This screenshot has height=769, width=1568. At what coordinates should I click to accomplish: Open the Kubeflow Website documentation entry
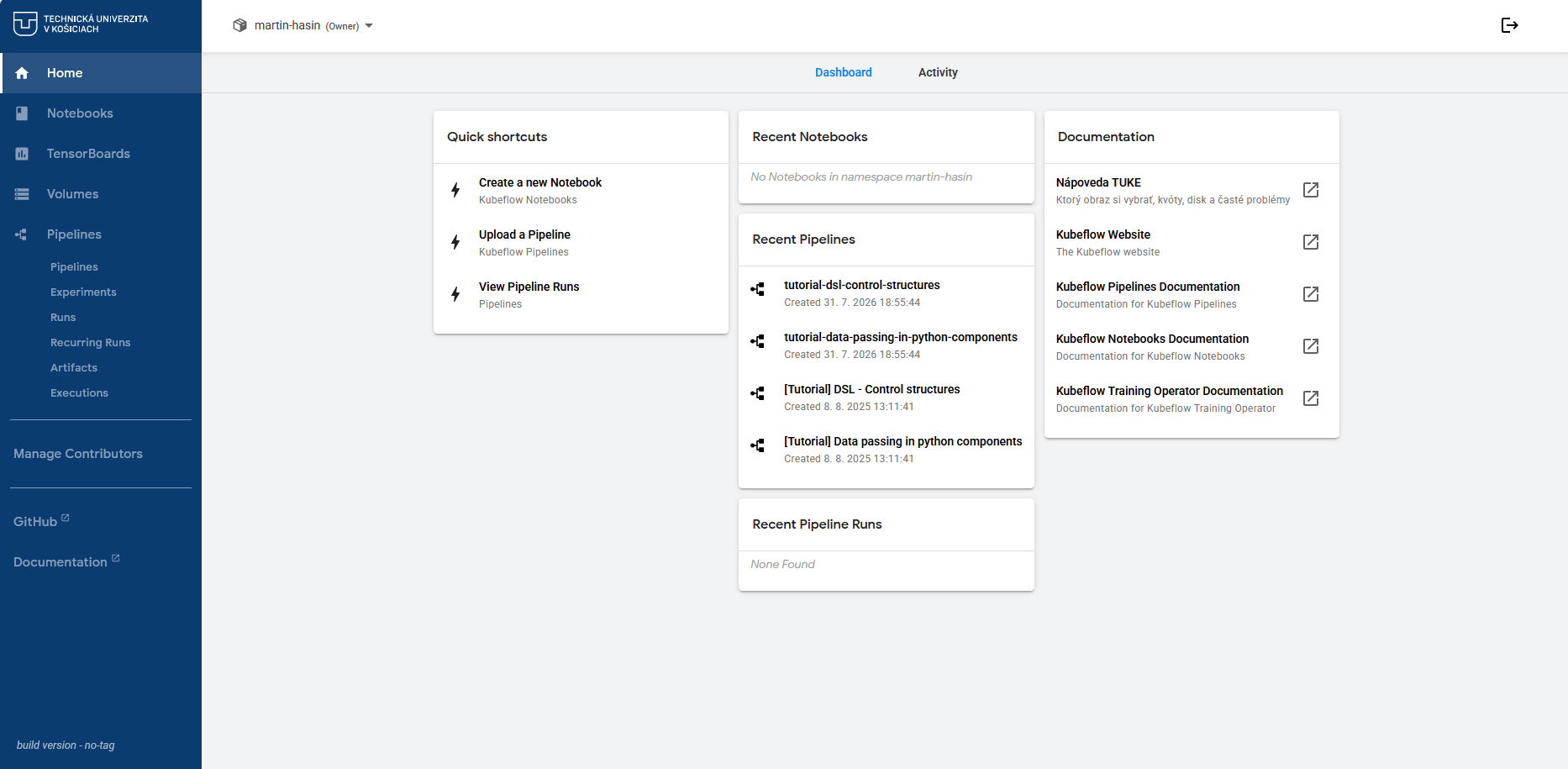coord(1192,242)
